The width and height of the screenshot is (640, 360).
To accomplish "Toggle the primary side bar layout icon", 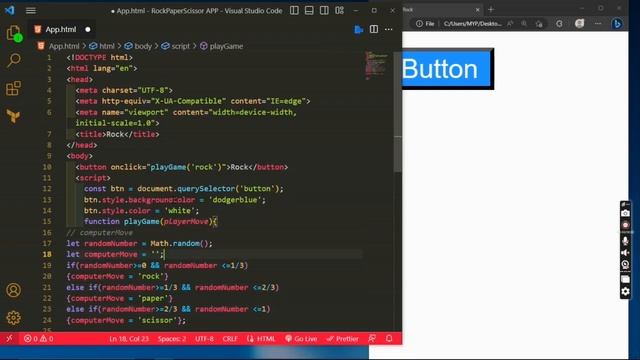I will tap(294, 11).
